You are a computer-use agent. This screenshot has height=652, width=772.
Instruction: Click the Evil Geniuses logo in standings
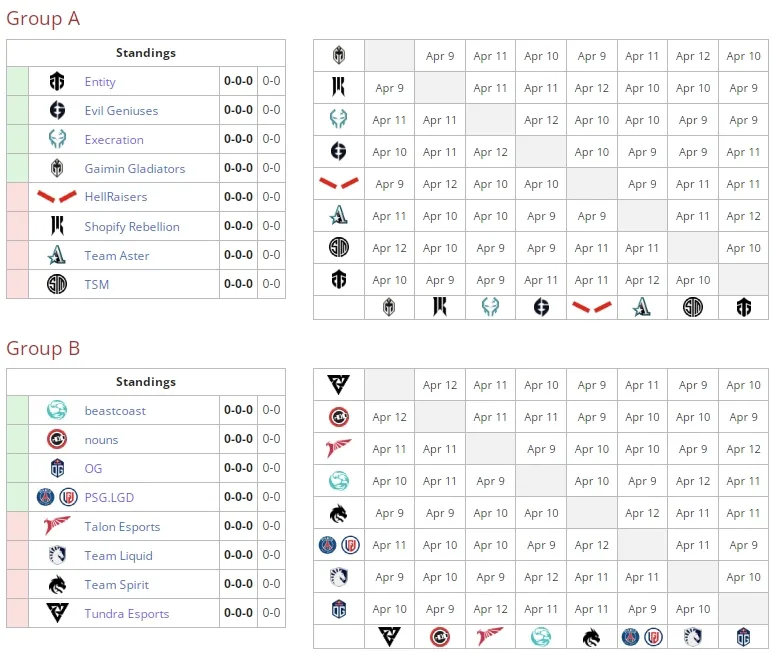(57, 110)
